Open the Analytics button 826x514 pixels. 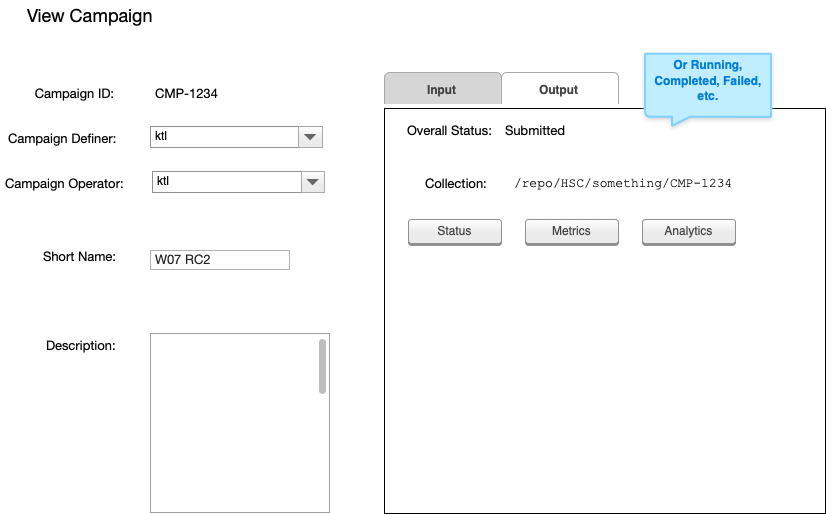pos(689,232)
